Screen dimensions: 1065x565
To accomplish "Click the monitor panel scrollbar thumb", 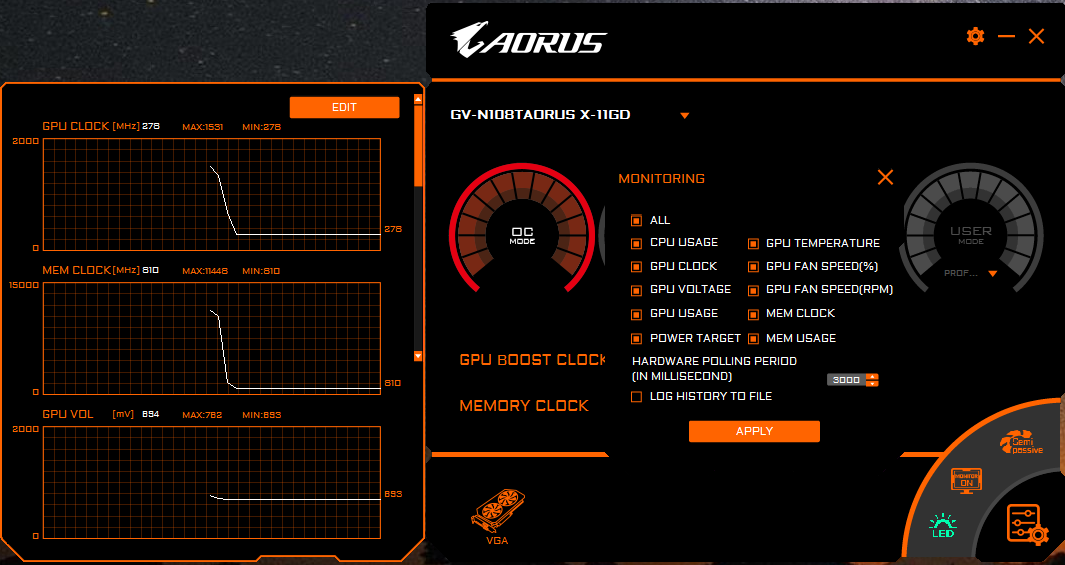I will point(418,145).
